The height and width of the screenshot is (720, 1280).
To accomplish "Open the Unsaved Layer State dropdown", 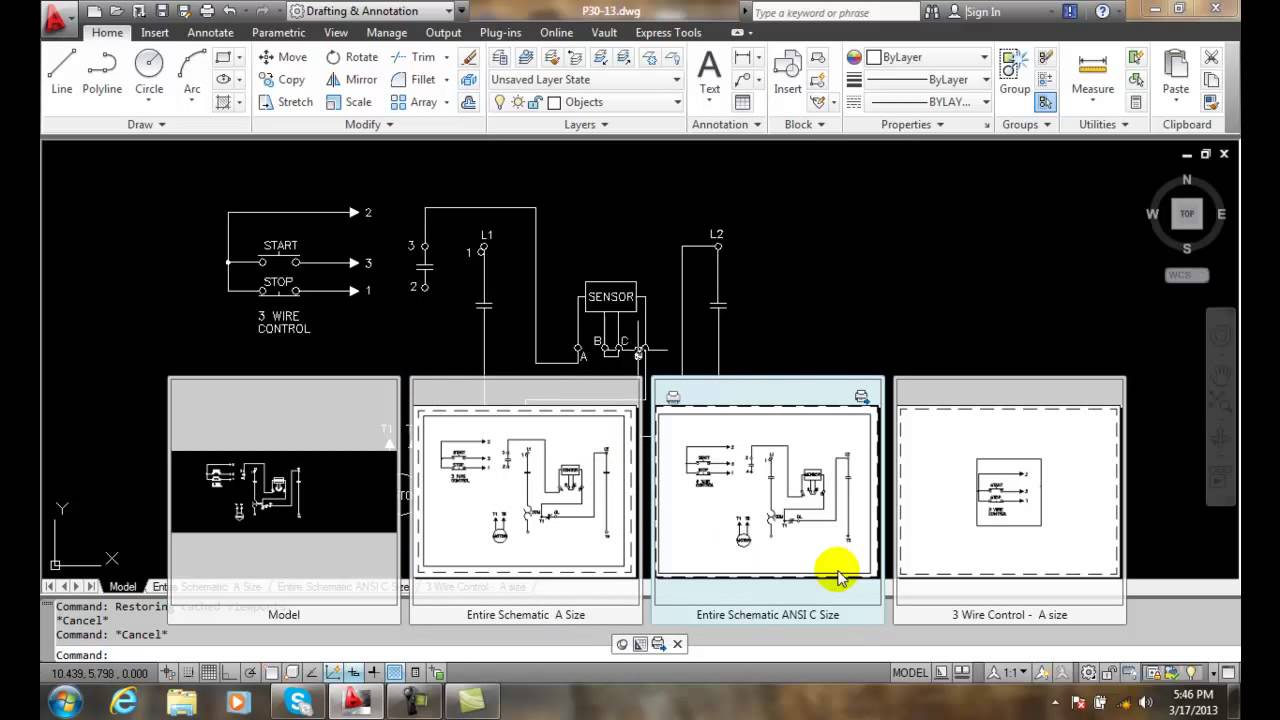I will (586, 80).
